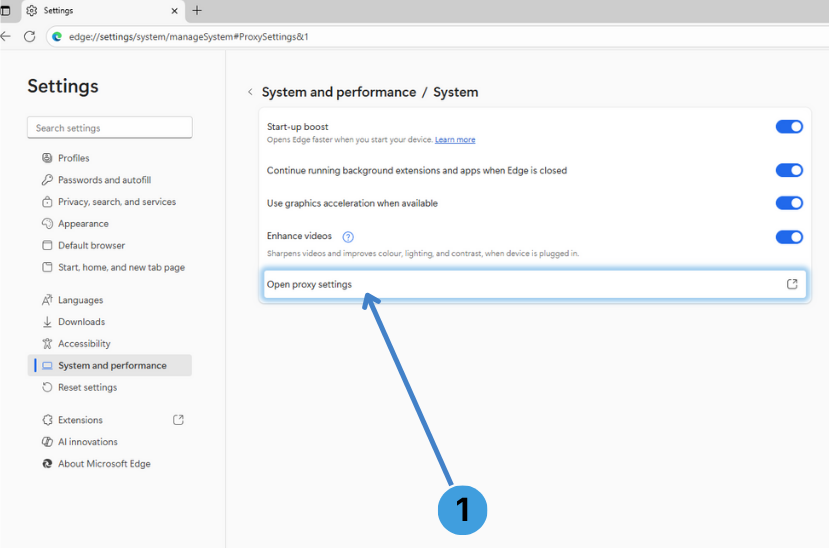Disable continue running background extensions toggle
This screenshot has height=548, width=829.
789,170
